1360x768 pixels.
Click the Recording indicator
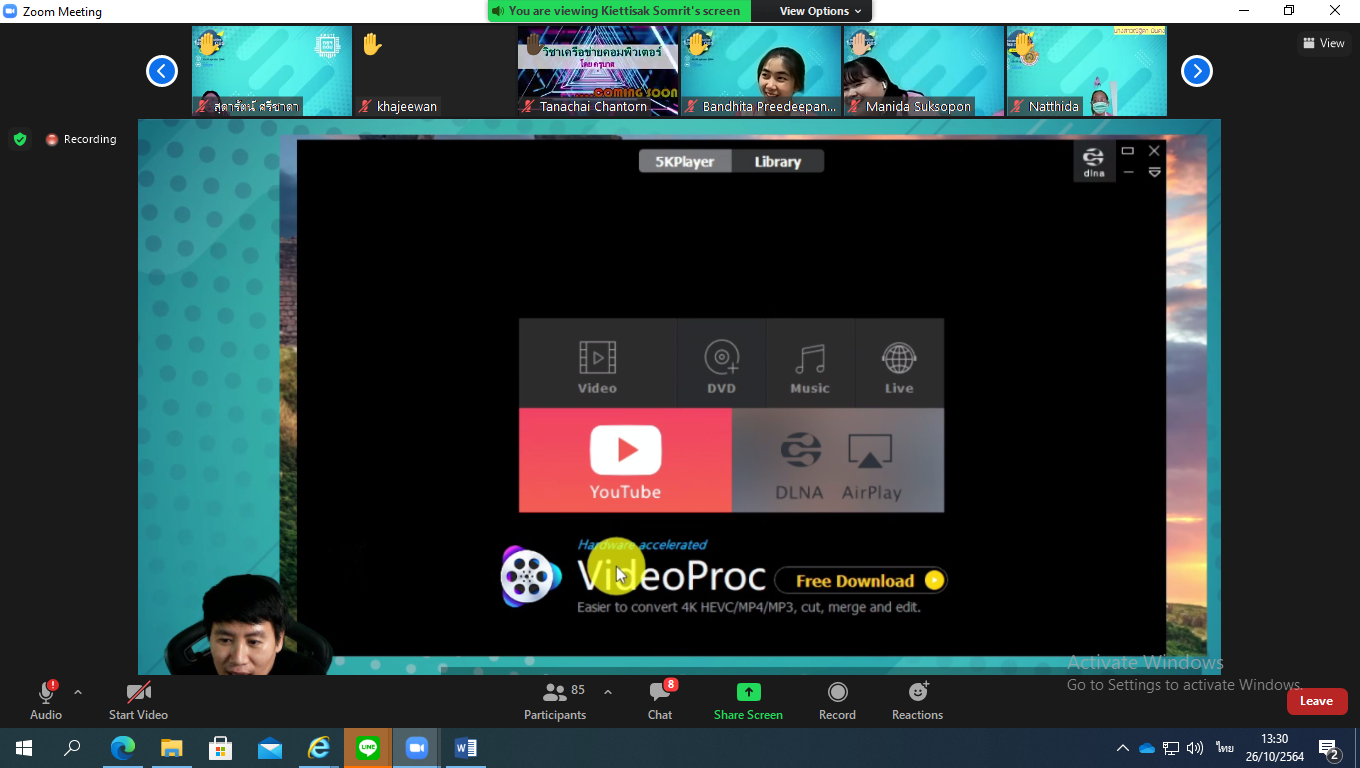pyautogui.click(x=80, y=139)
